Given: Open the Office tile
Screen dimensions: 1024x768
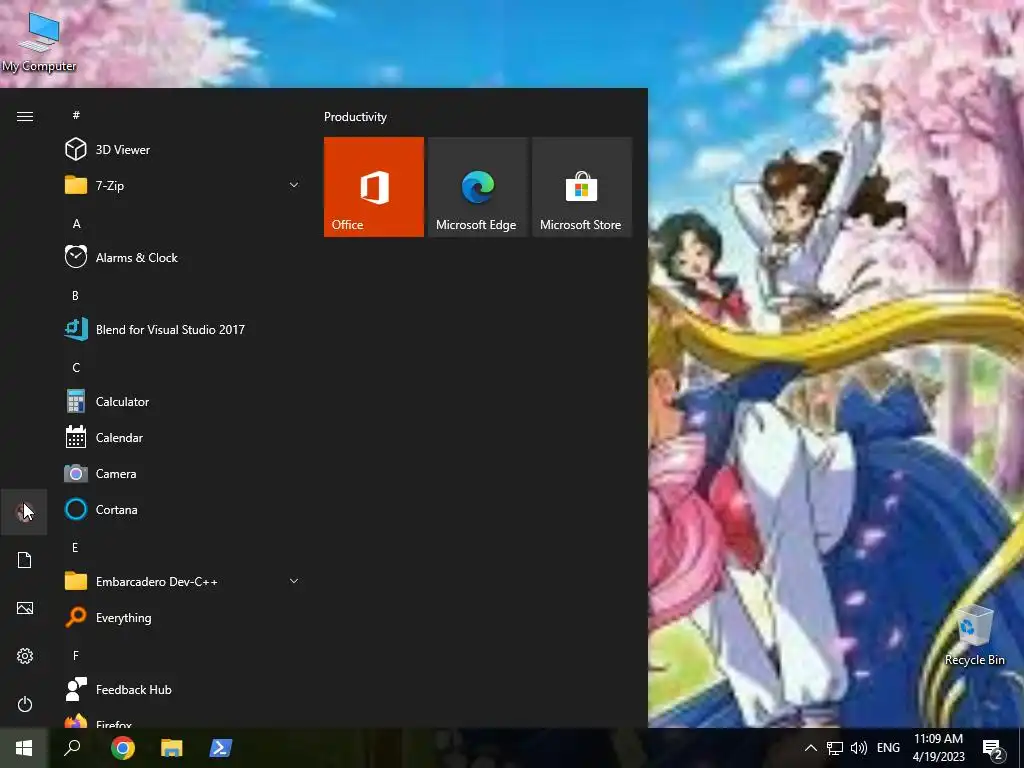Looking at the screenshot, I should 374,187.
